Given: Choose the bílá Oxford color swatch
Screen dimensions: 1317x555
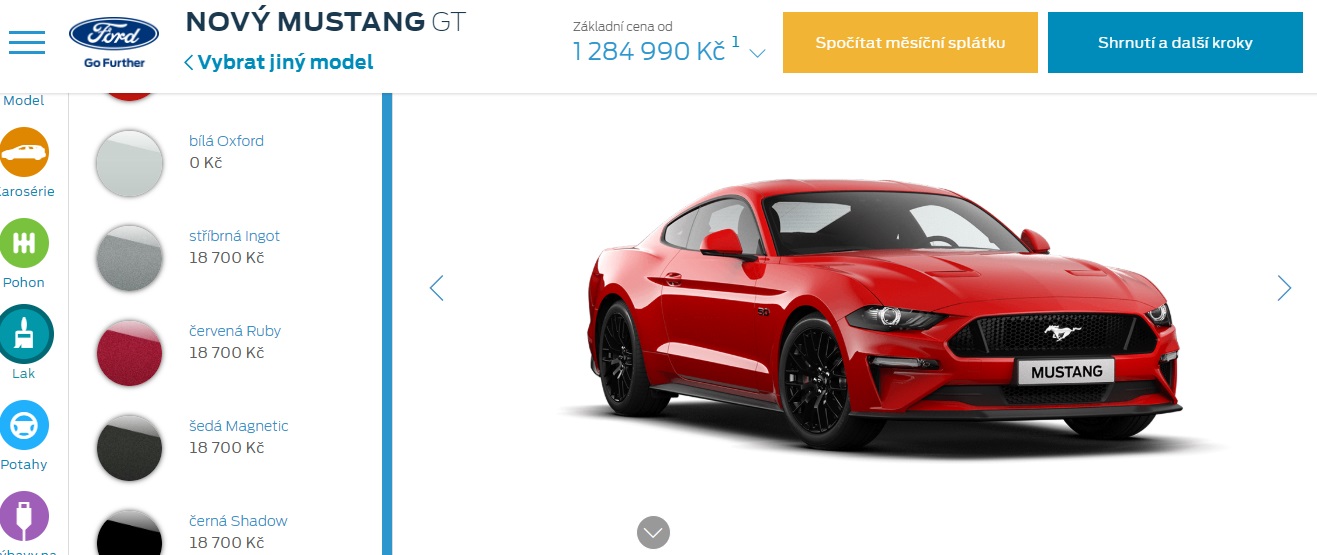Looking at the screenshot, I should point(129,162).
